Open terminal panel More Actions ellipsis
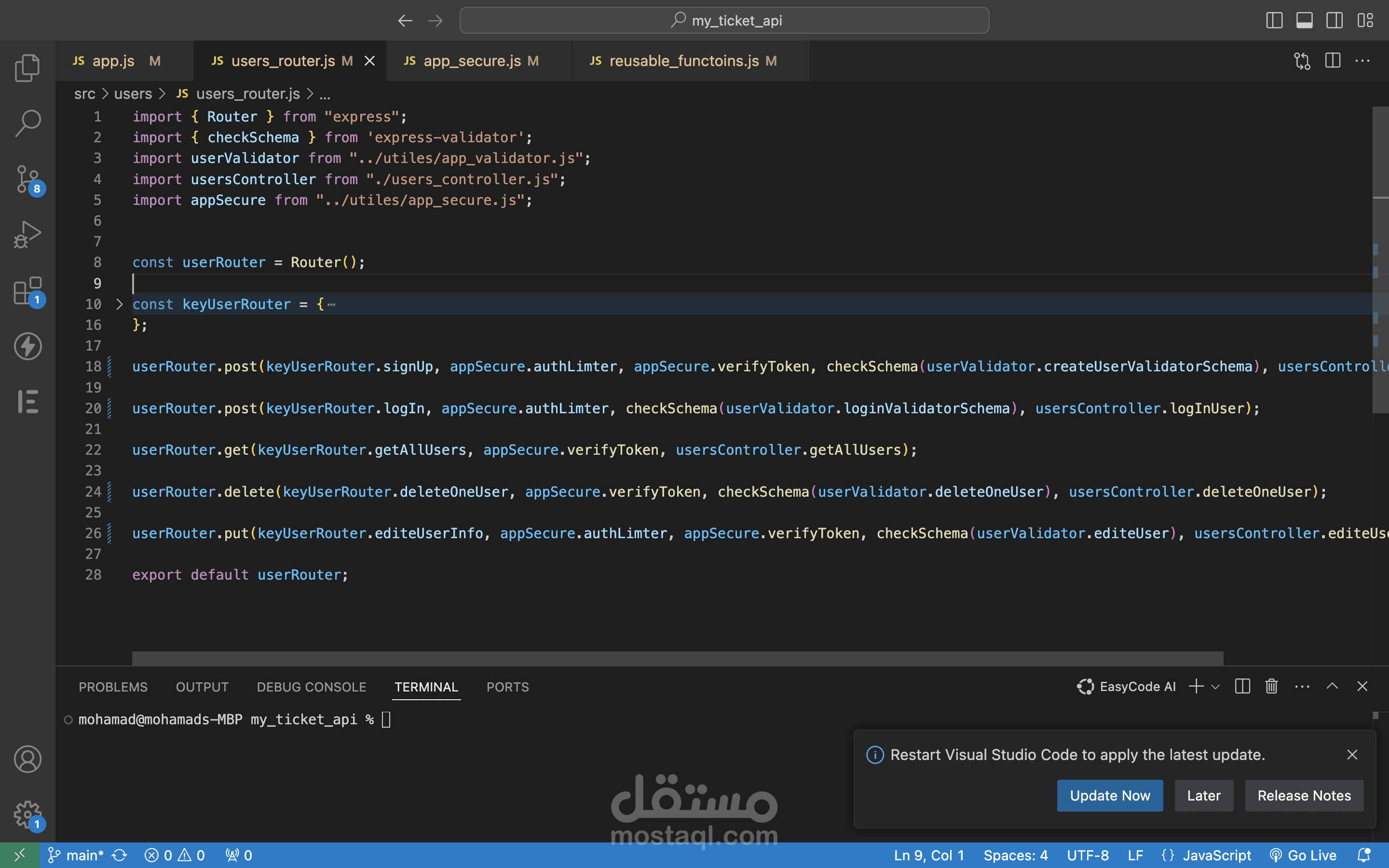This screenshot has height=868, width=1389. pos(1302,687)
